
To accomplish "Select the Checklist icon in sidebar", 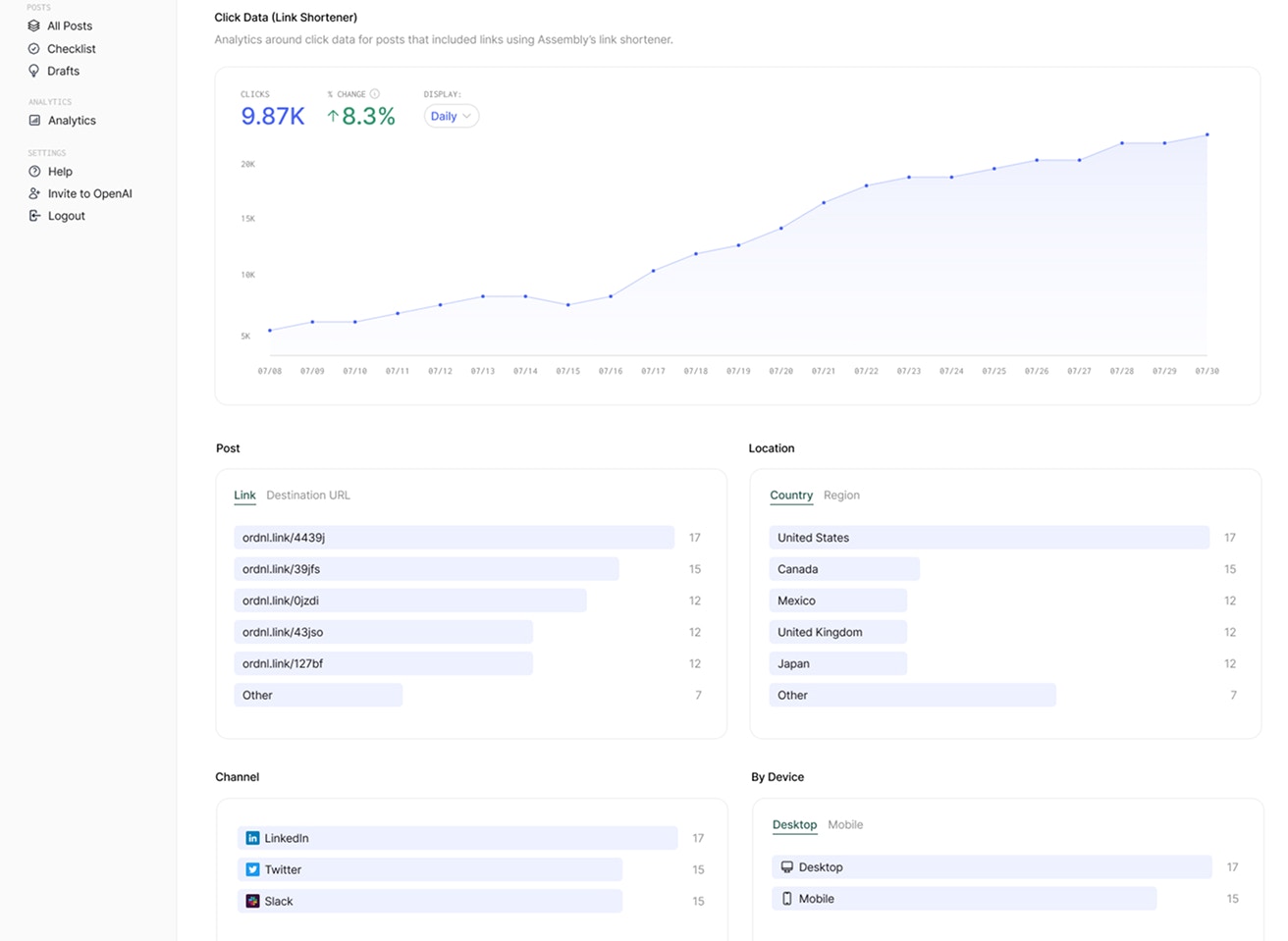I will click(x=33, y=48).
